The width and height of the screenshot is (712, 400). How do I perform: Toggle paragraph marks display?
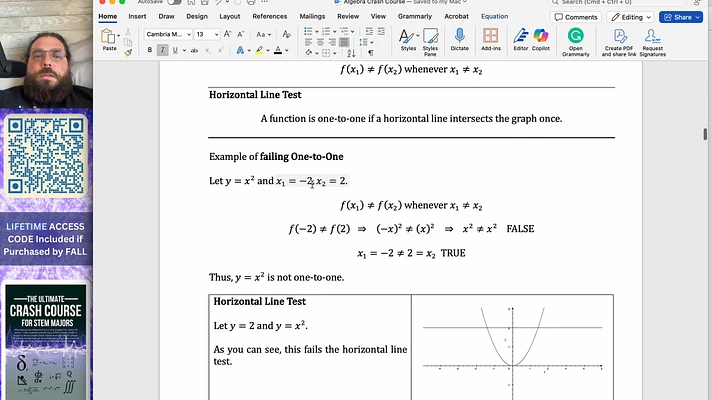click(371, 53)
